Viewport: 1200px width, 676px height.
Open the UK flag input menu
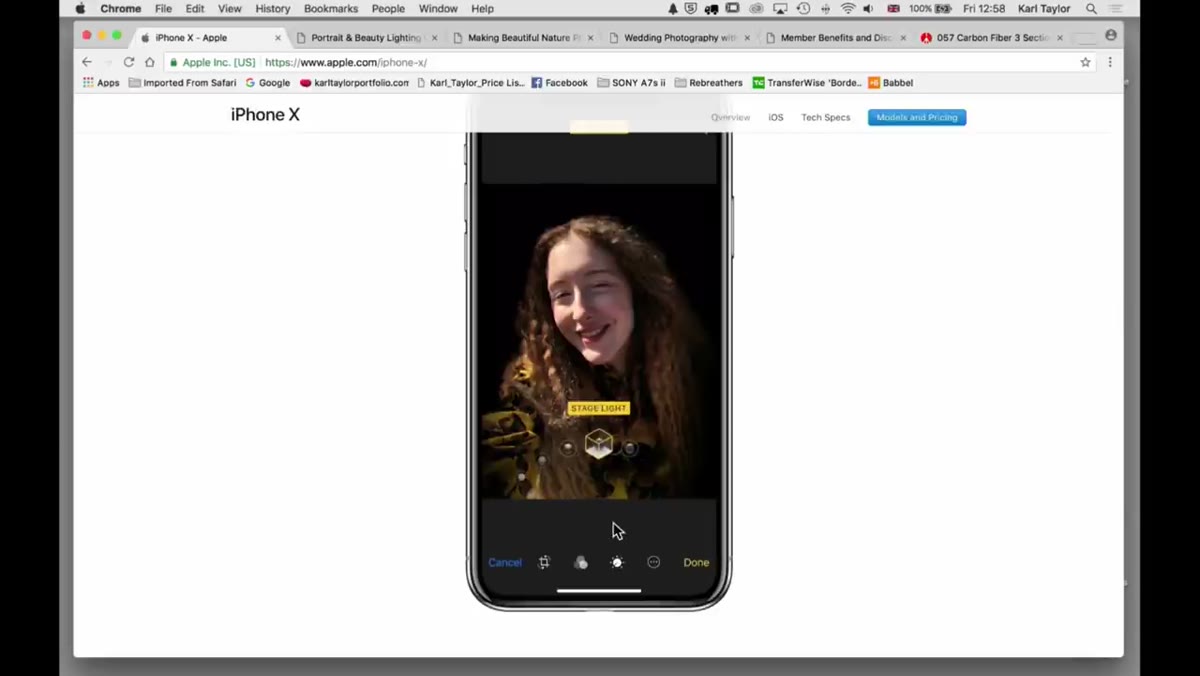pyautogui.click(x=893, y=9)
